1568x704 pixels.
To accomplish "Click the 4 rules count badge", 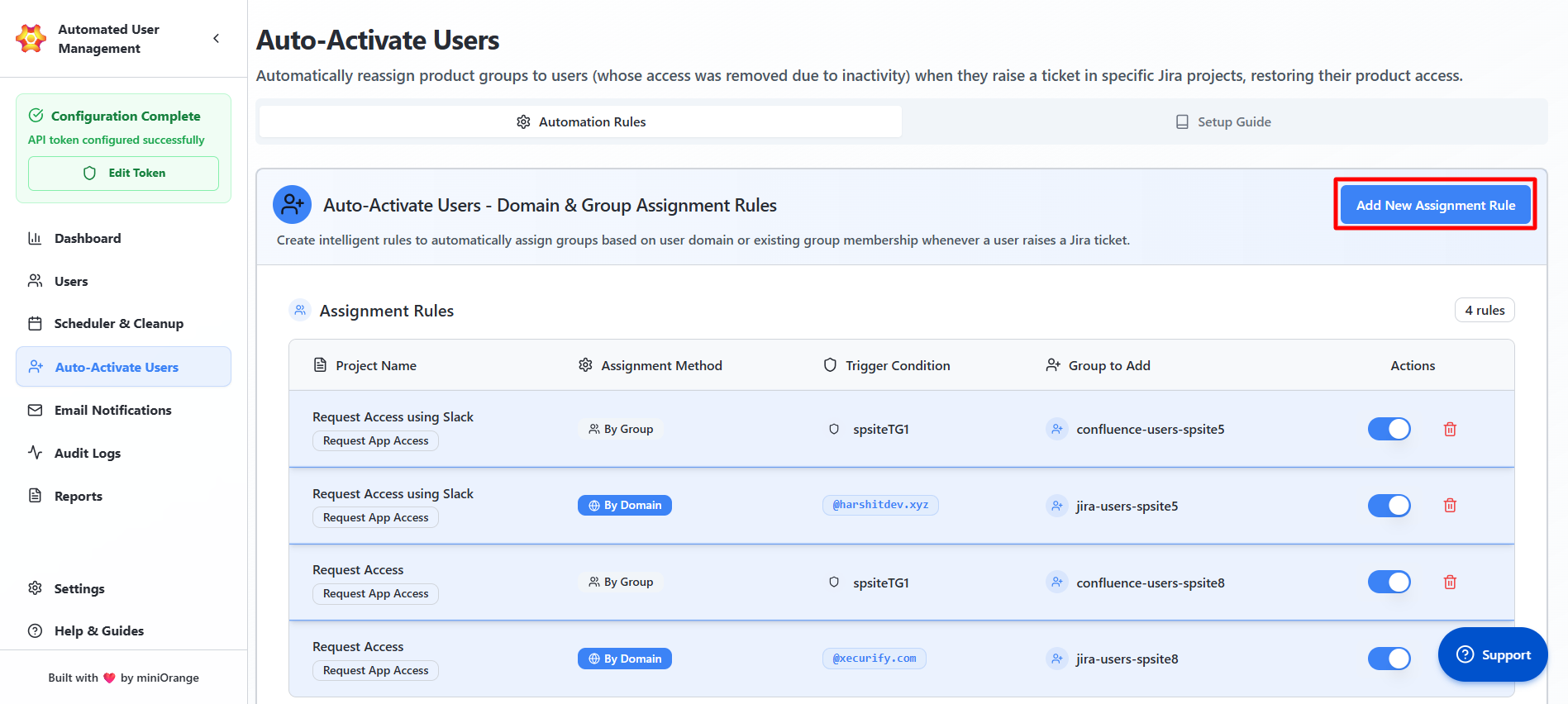I will 1485,311.
